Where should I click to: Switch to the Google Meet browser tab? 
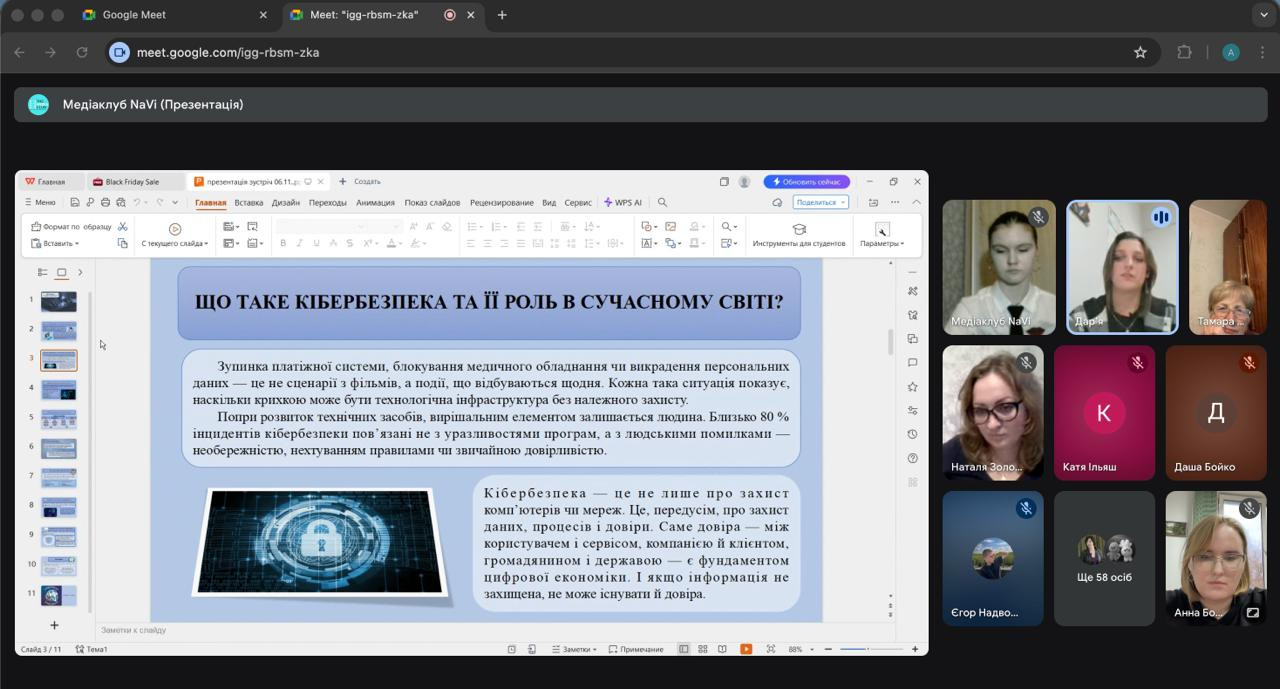(x=134, y=15)
